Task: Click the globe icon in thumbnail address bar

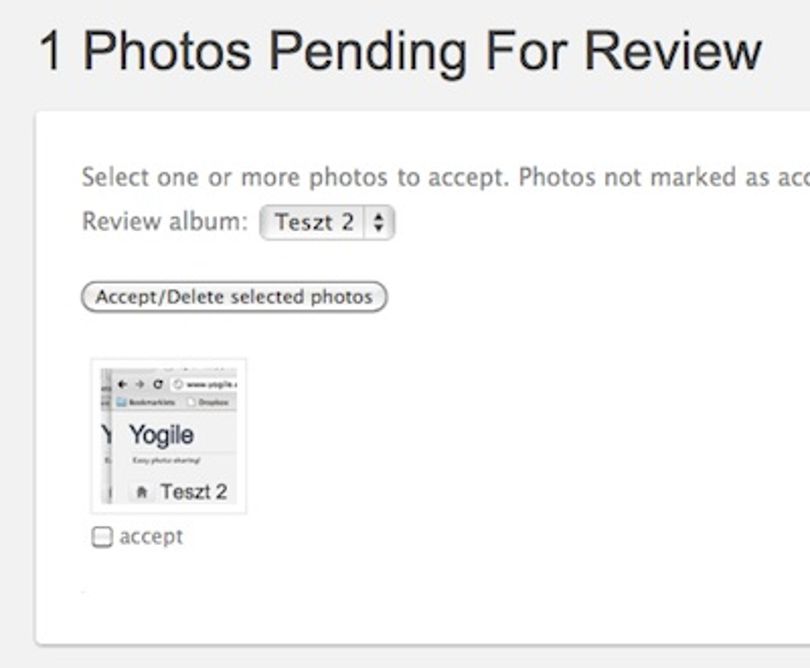Action: pyautogui.click(x=178, y=384)
